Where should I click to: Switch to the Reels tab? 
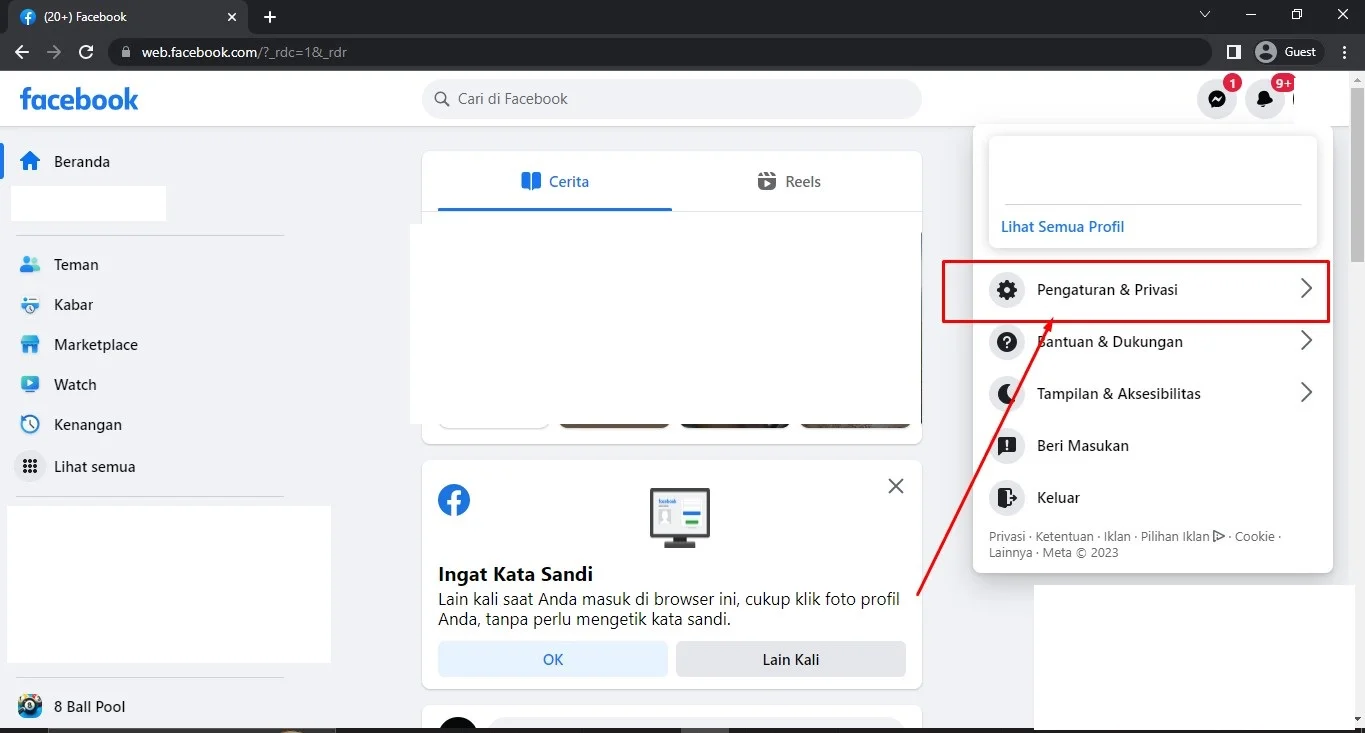coord(789,182)
